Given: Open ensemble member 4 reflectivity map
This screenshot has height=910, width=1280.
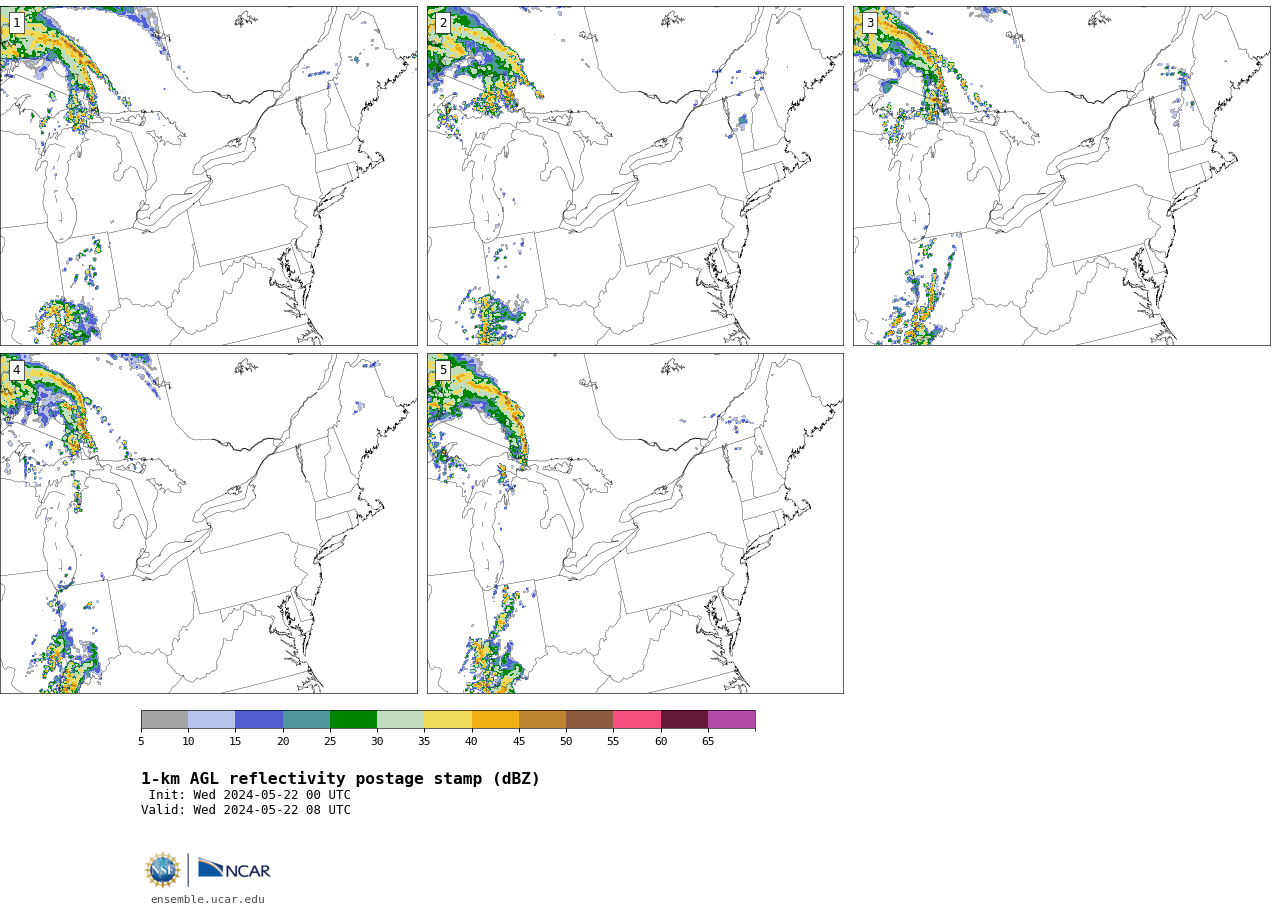Looking at the screenshot, I should pyautogui.click(x=208, y=523).
